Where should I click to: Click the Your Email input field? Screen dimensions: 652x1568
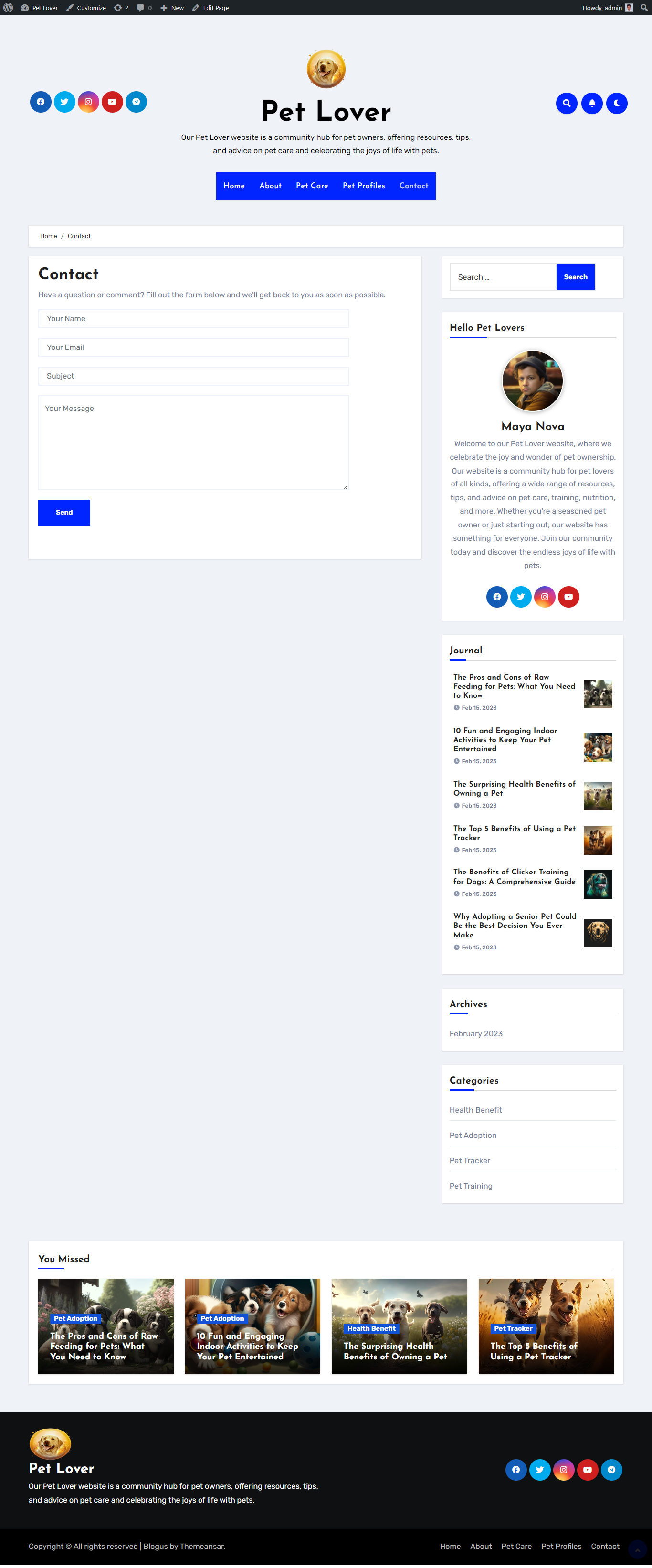click(x=194, y=347)
